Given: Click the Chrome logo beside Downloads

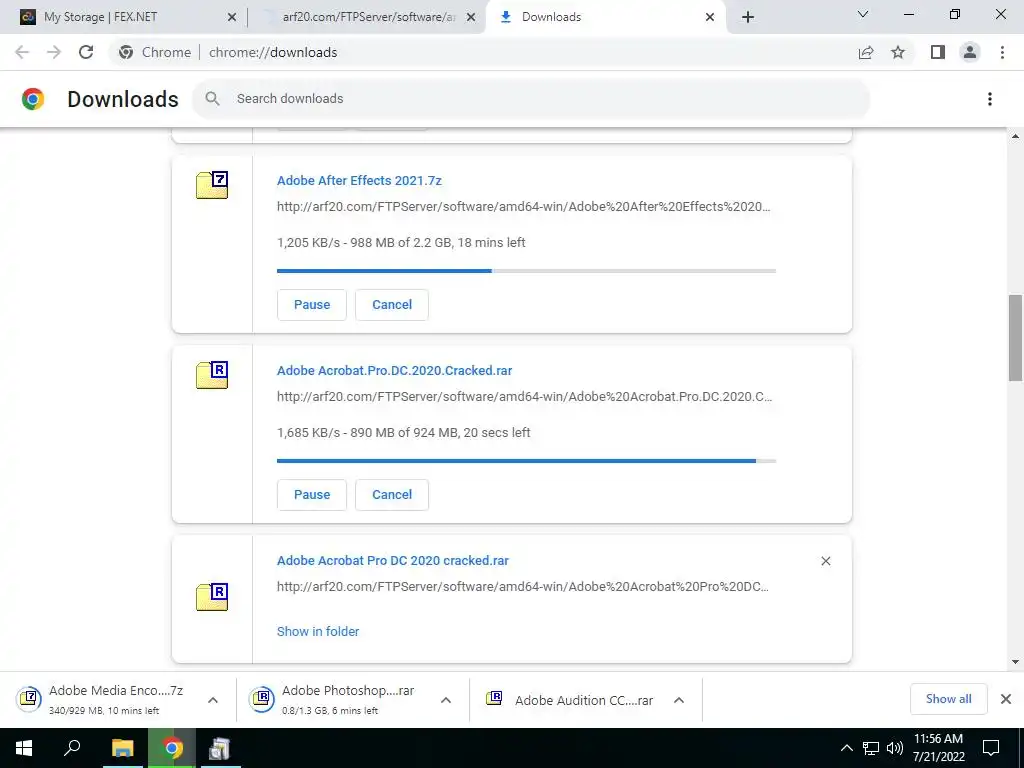Looking at the screenshot, I should tap(33, 99).
